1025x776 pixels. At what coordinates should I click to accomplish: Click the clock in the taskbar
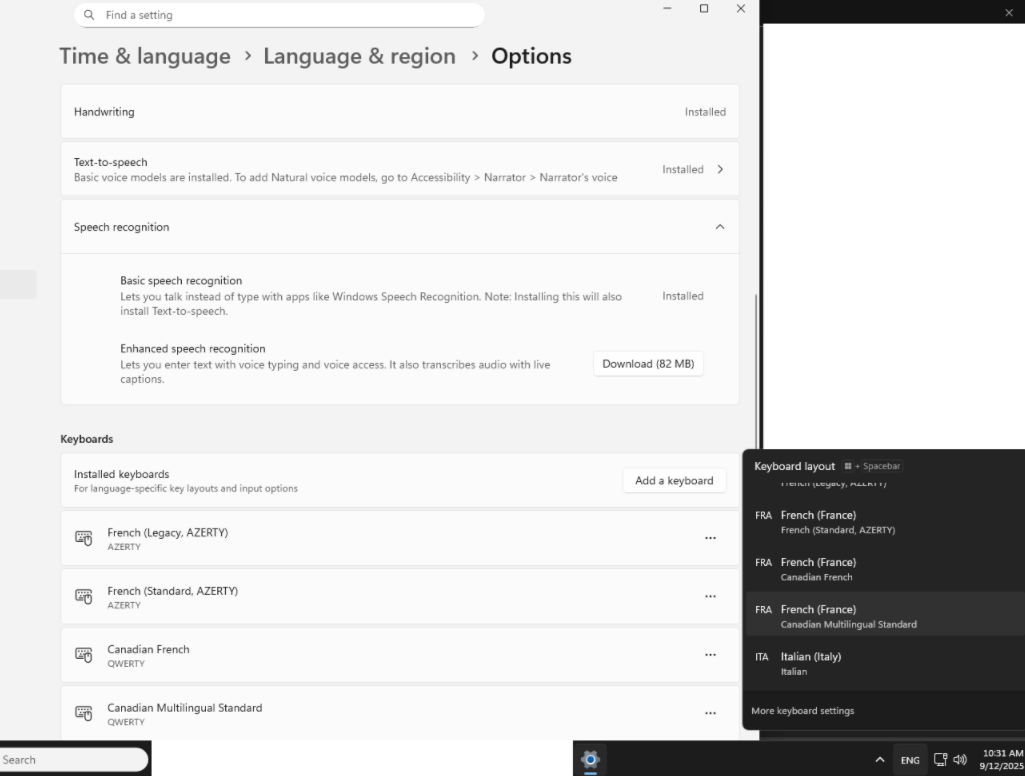click(1003, 760)
